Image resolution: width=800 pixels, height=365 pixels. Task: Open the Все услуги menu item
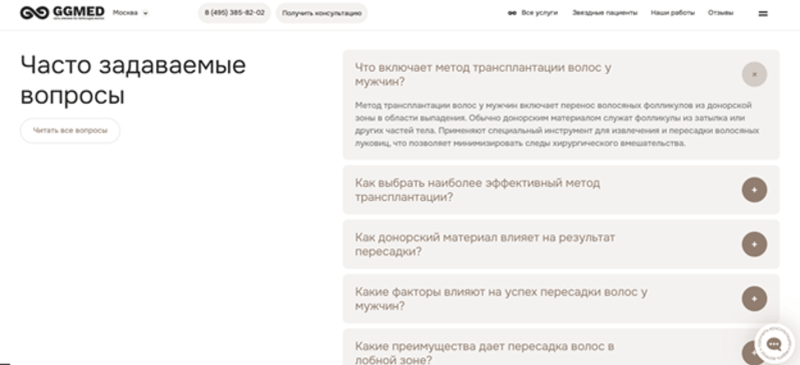click(x=533, y=13)
